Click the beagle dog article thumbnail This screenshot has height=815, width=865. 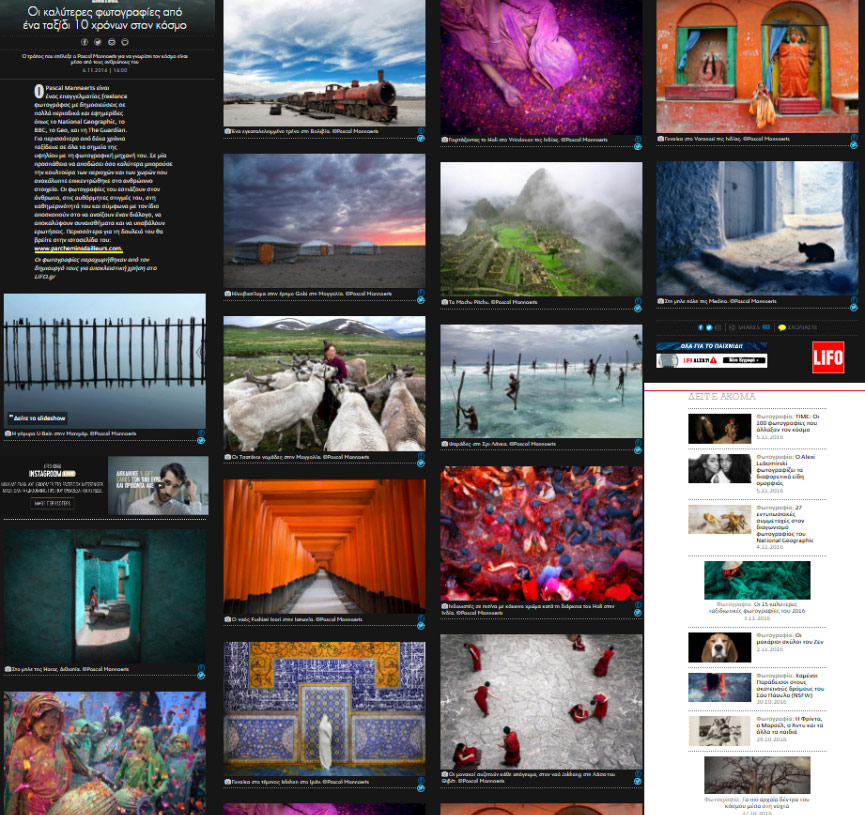pos(719,646)
